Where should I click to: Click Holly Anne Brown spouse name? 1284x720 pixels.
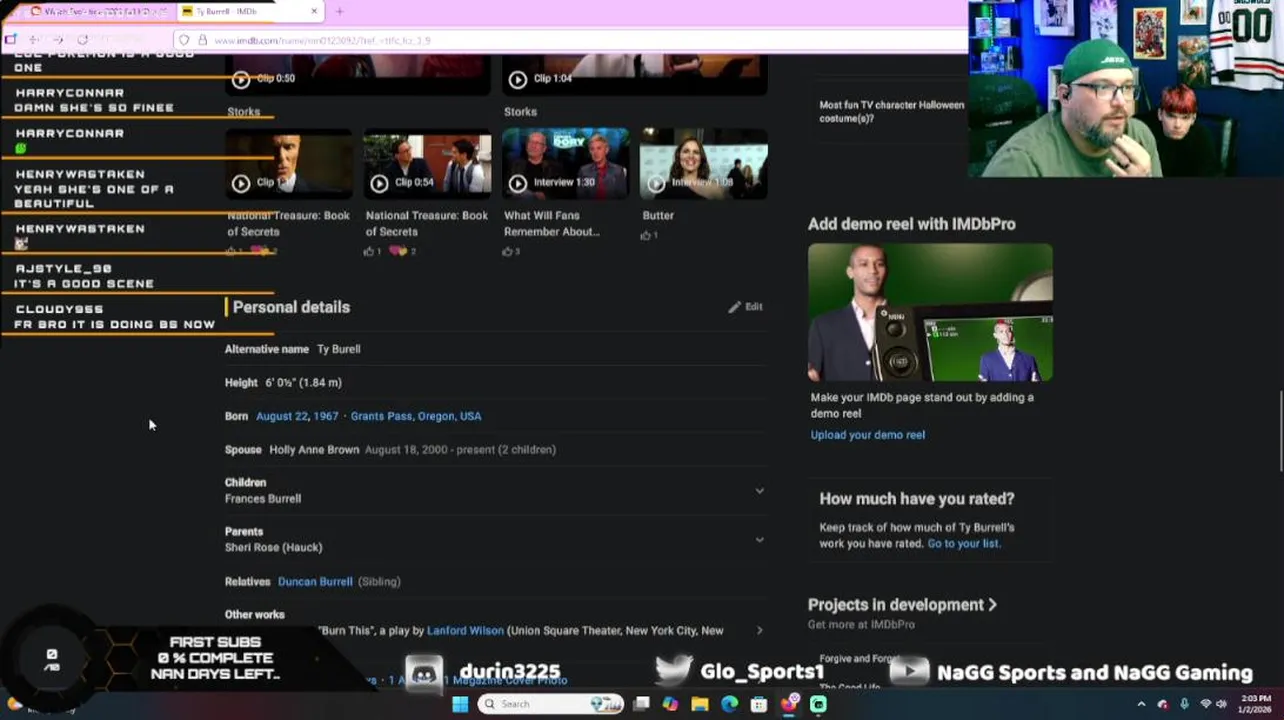click(314, 450)
